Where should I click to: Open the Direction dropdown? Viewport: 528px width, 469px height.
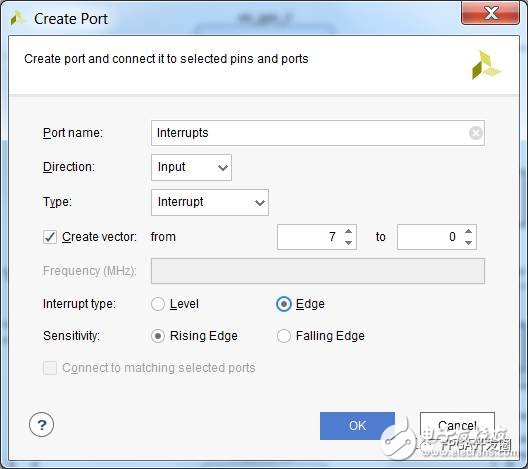191,167
